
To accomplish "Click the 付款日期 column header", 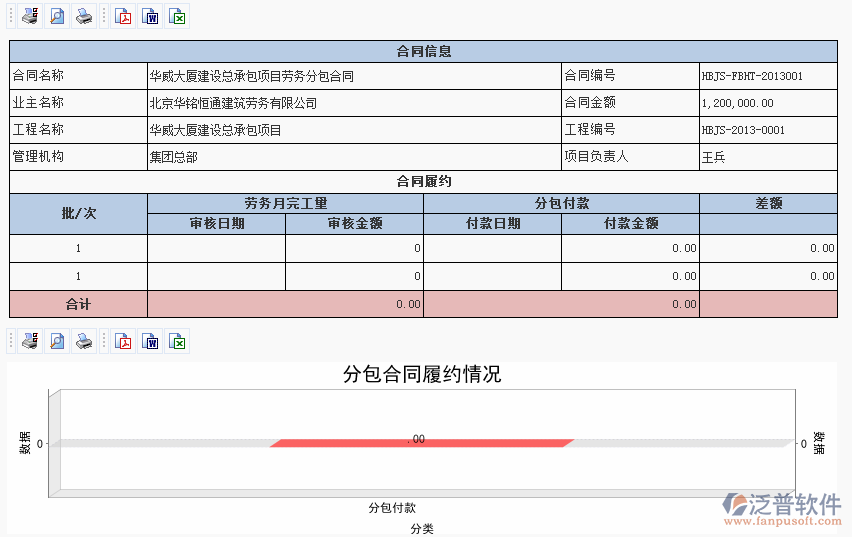I will [x=492, y=223].
